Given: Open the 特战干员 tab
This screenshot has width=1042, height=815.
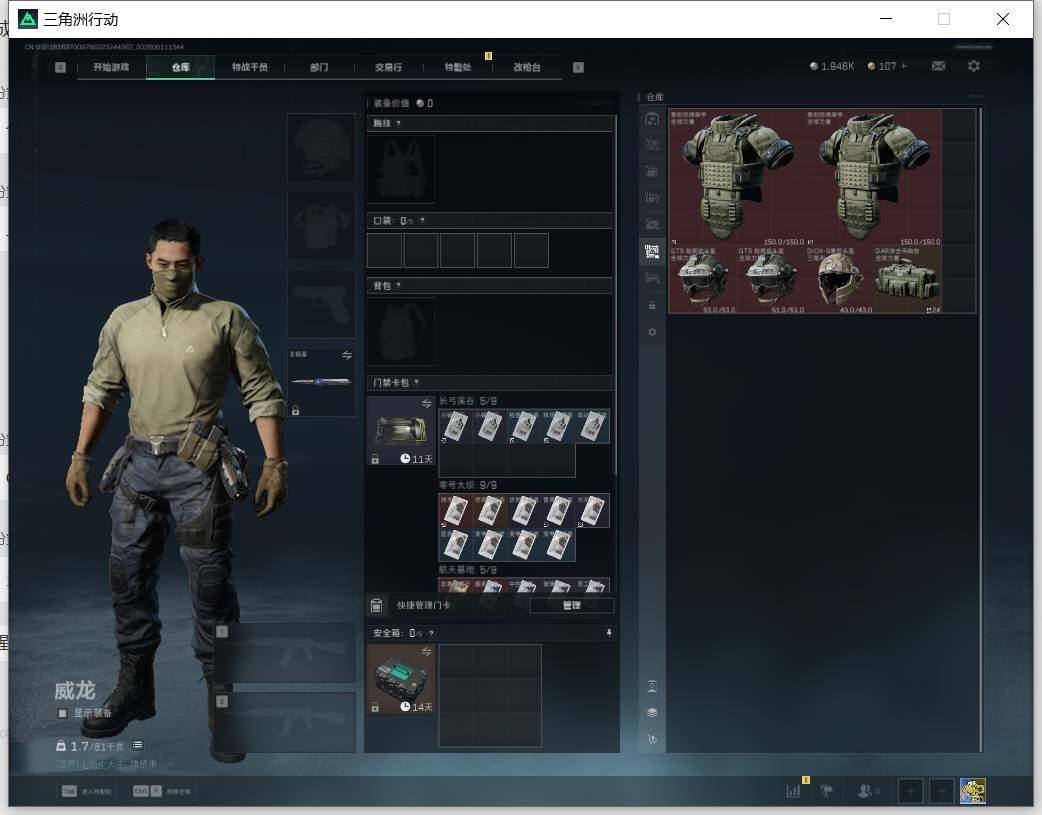Looking at the screenshot, I should tap(250, 67).
